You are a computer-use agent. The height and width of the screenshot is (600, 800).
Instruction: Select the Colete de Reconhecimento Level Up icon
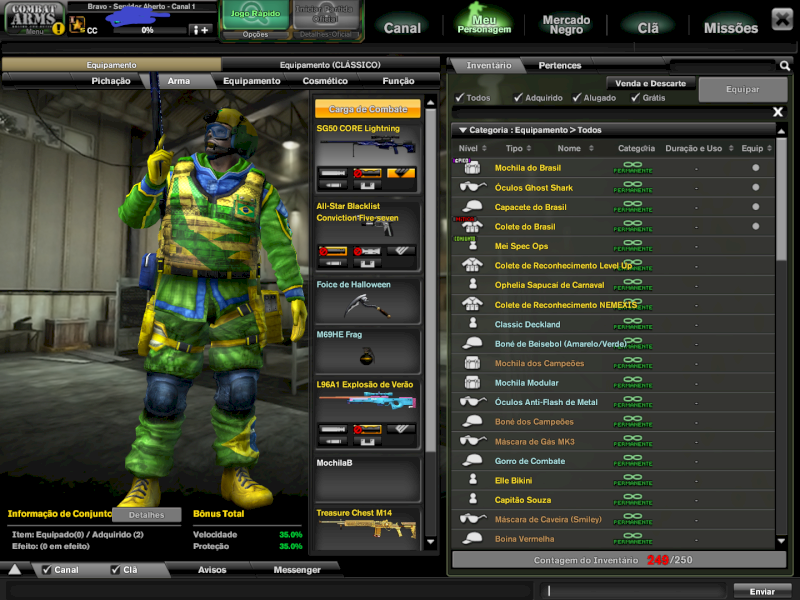(472, 265)
